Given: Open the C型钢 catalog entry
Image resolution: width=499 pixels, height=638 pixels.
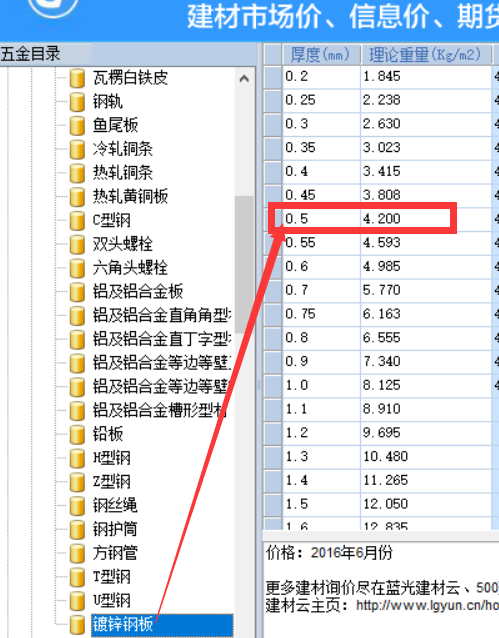Looking at the screenshot, I should tap(112, 220).
